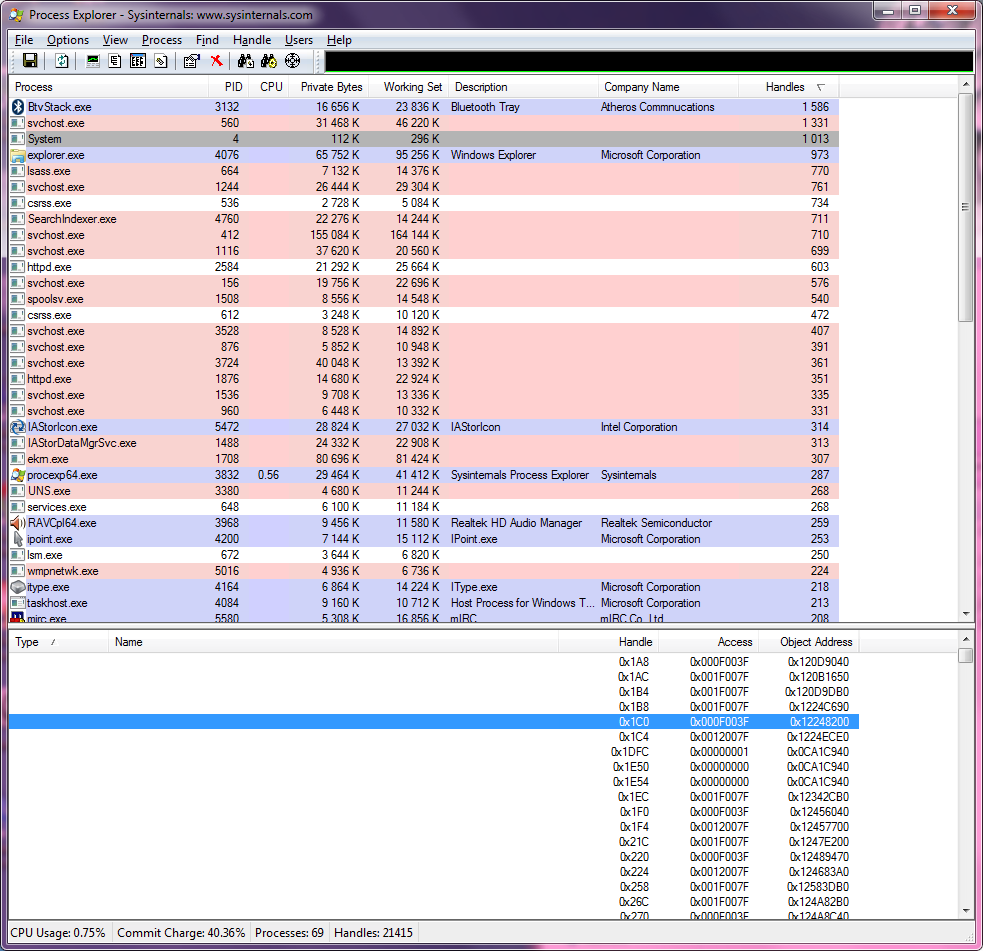Screen dimensions: 983x951
Task: Click the Handles: 21415 status entry
Action: pos(374,933)
